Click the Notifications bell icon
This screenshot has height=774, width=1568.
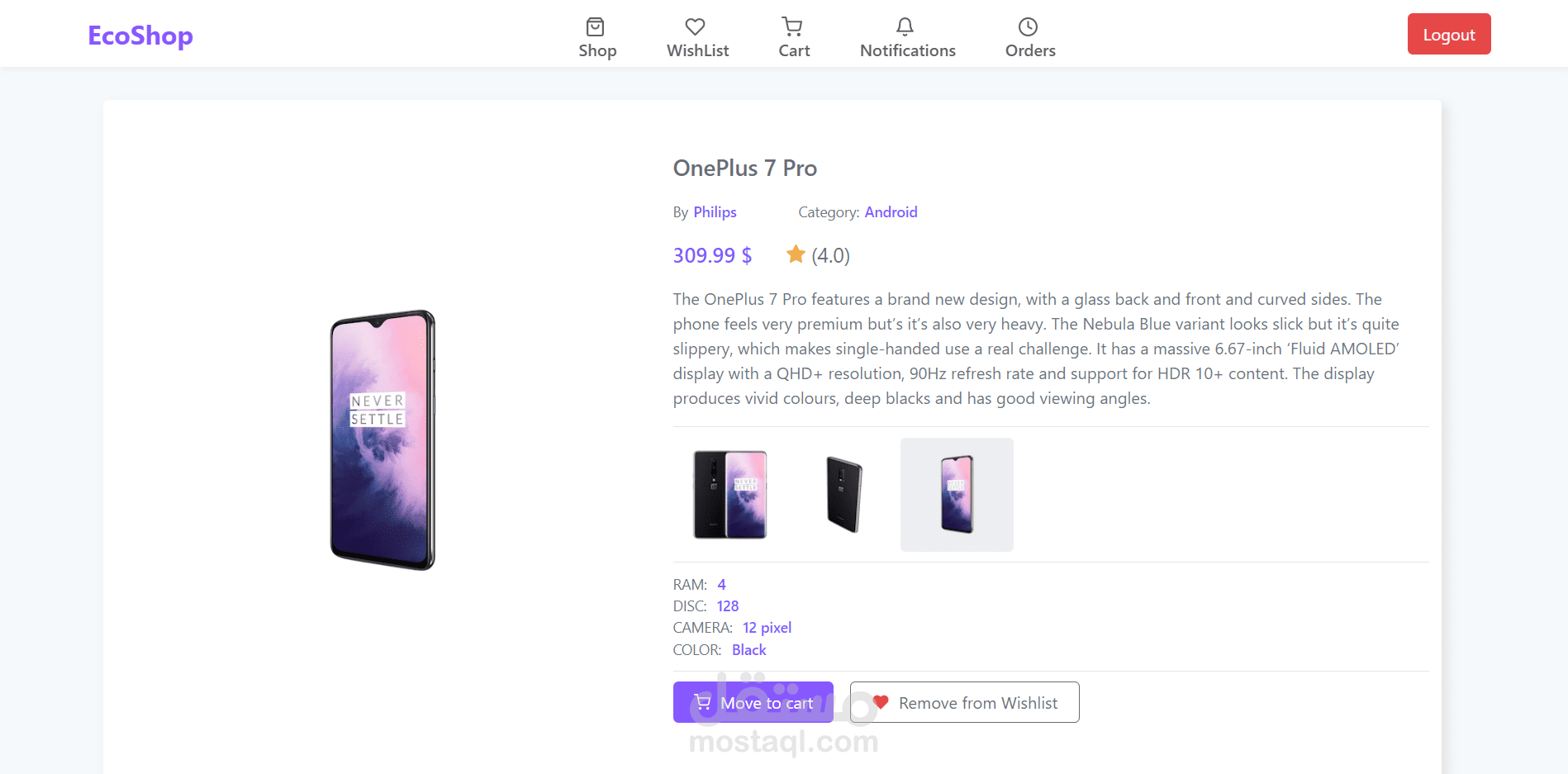pyautogui.click(x=905, y=26)
